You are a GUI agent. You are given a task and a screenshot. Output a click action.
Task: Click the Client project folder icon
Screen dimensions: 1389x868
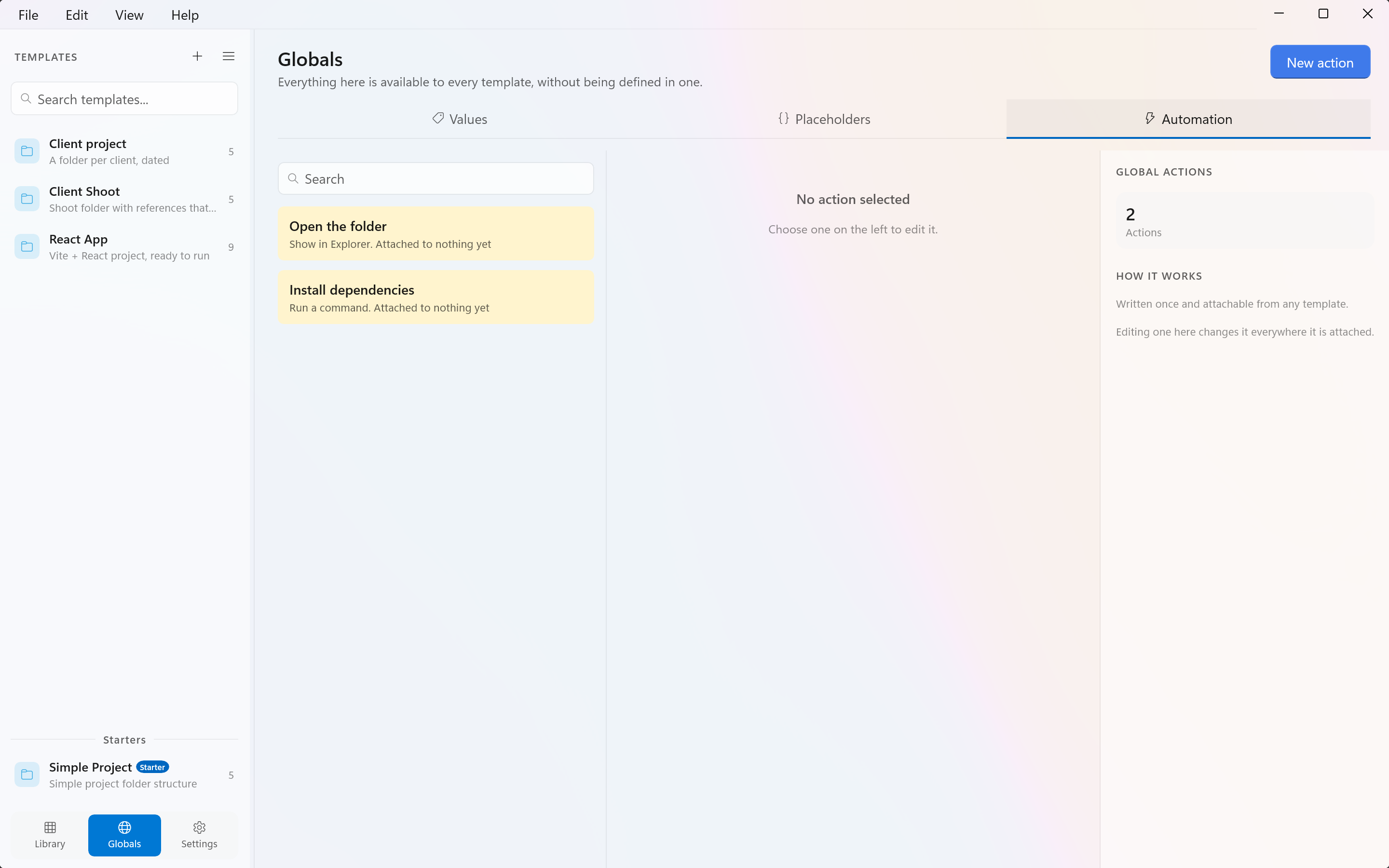pos(27,151)
